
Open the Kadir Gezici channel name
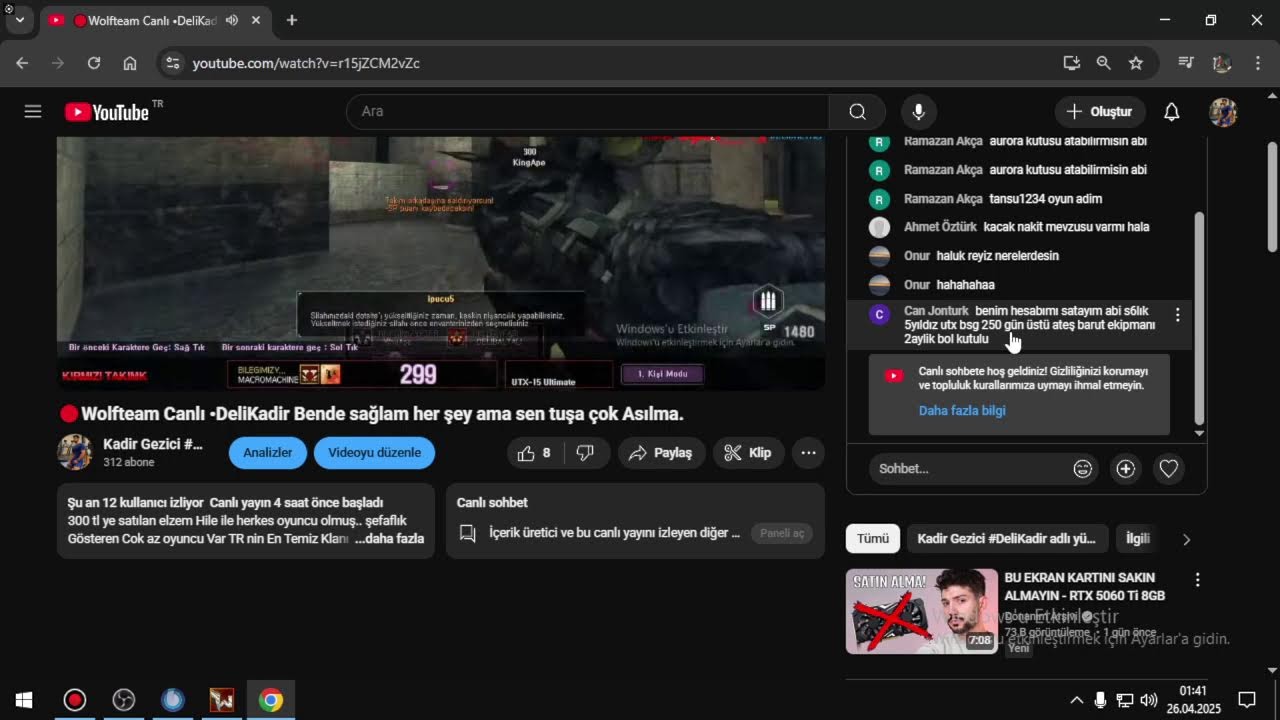tap(153, 444)
